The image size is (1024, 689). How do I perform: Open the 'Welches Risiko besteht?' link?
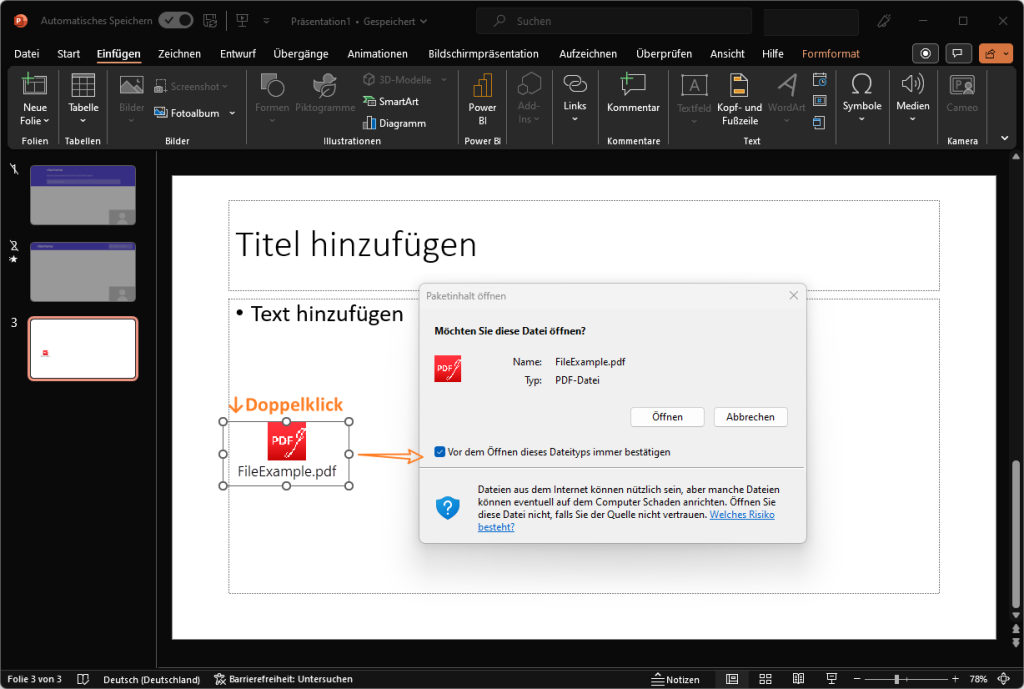742,514
